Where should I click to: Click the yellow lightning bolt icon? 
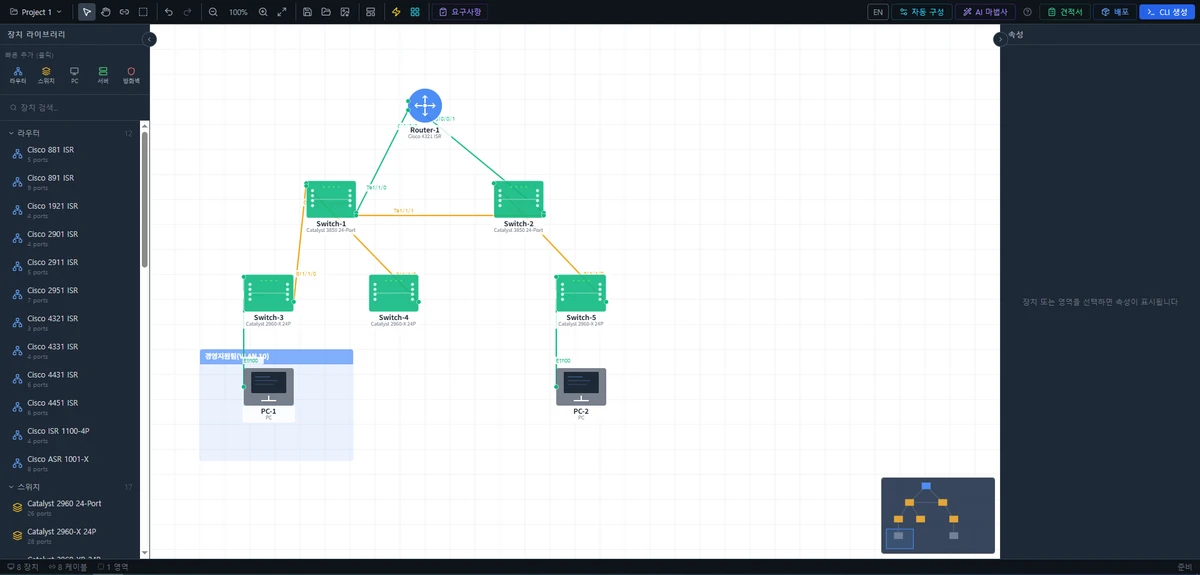pyautogui.click(x=396, y=12)
